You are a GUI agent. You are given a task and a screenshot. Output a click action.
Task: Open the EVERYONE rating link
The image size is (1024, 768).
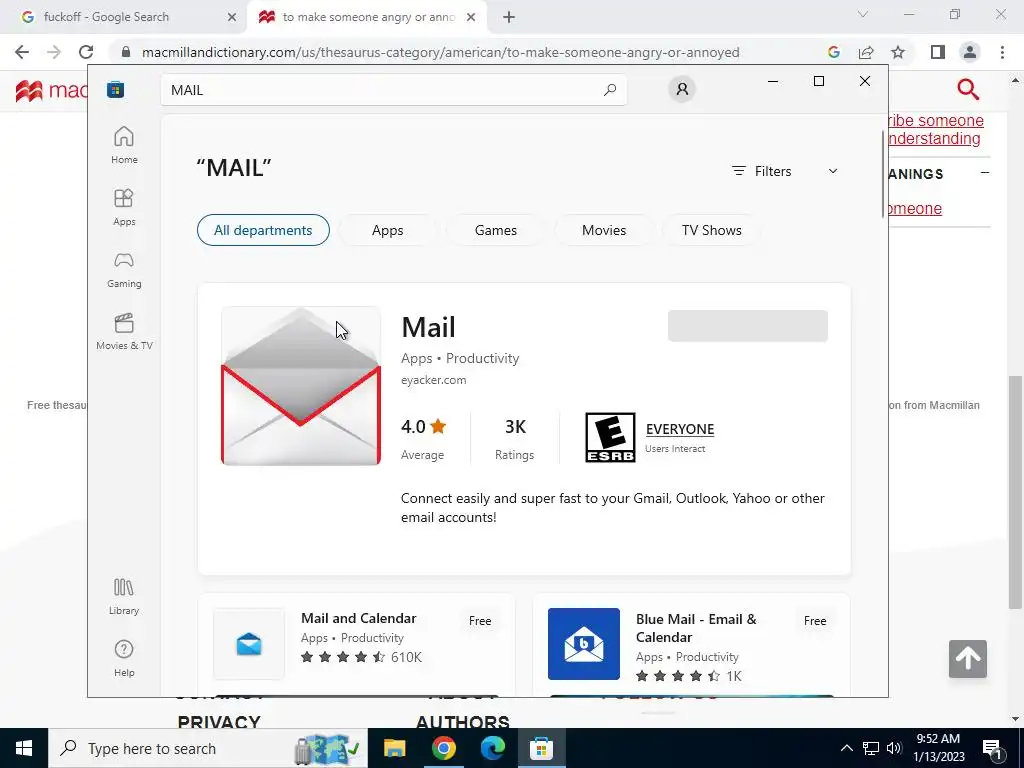pos(680,429)
